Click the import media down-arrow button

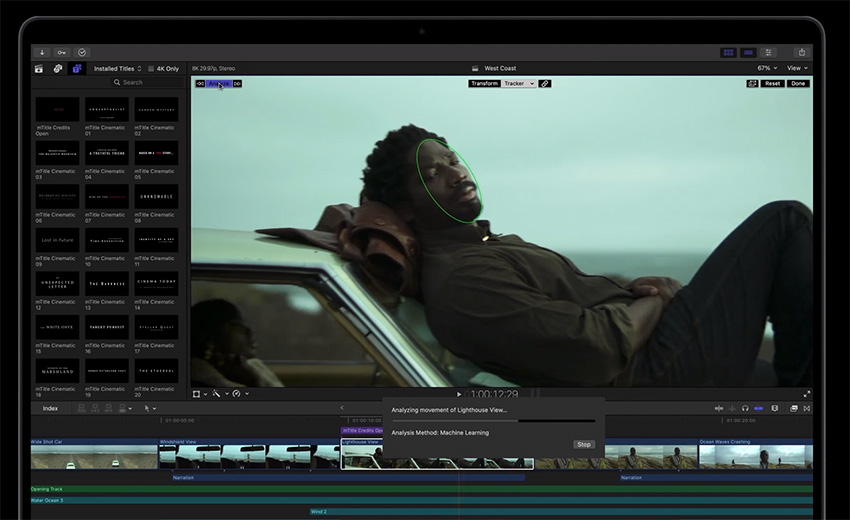pos(42,53)
